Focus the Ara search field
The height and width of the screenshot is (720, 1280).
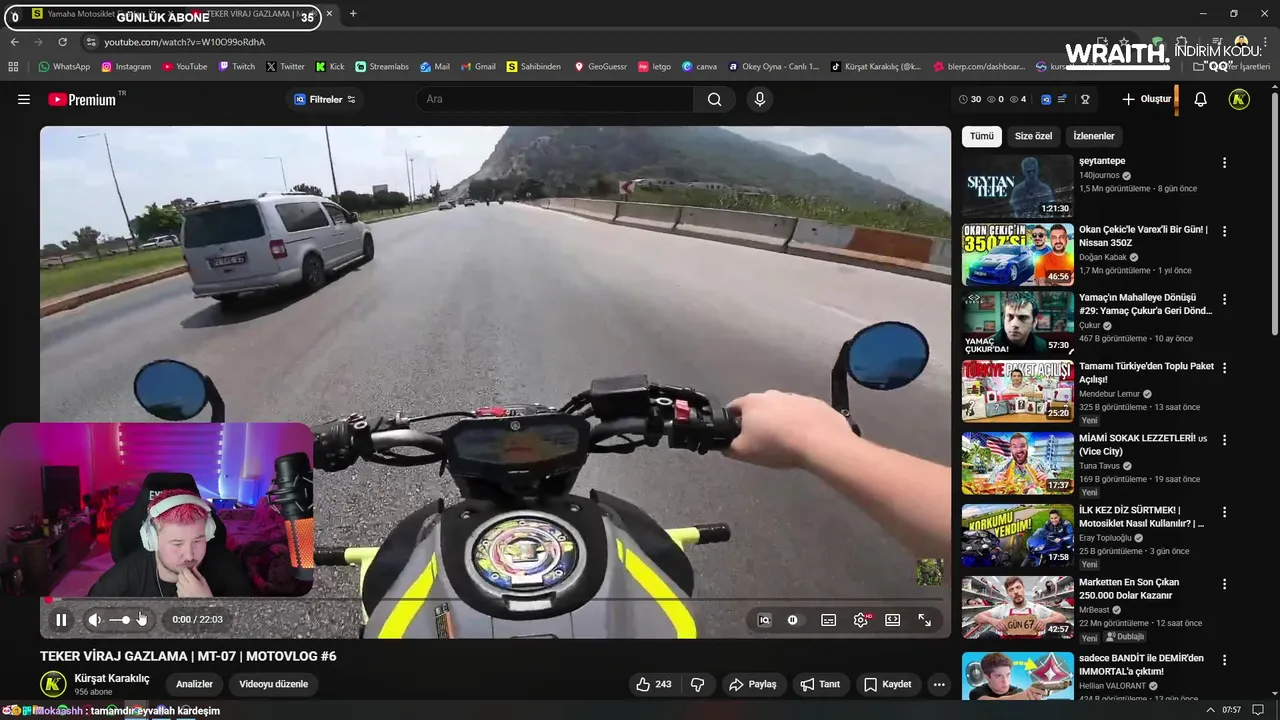[x=555, y=99]
